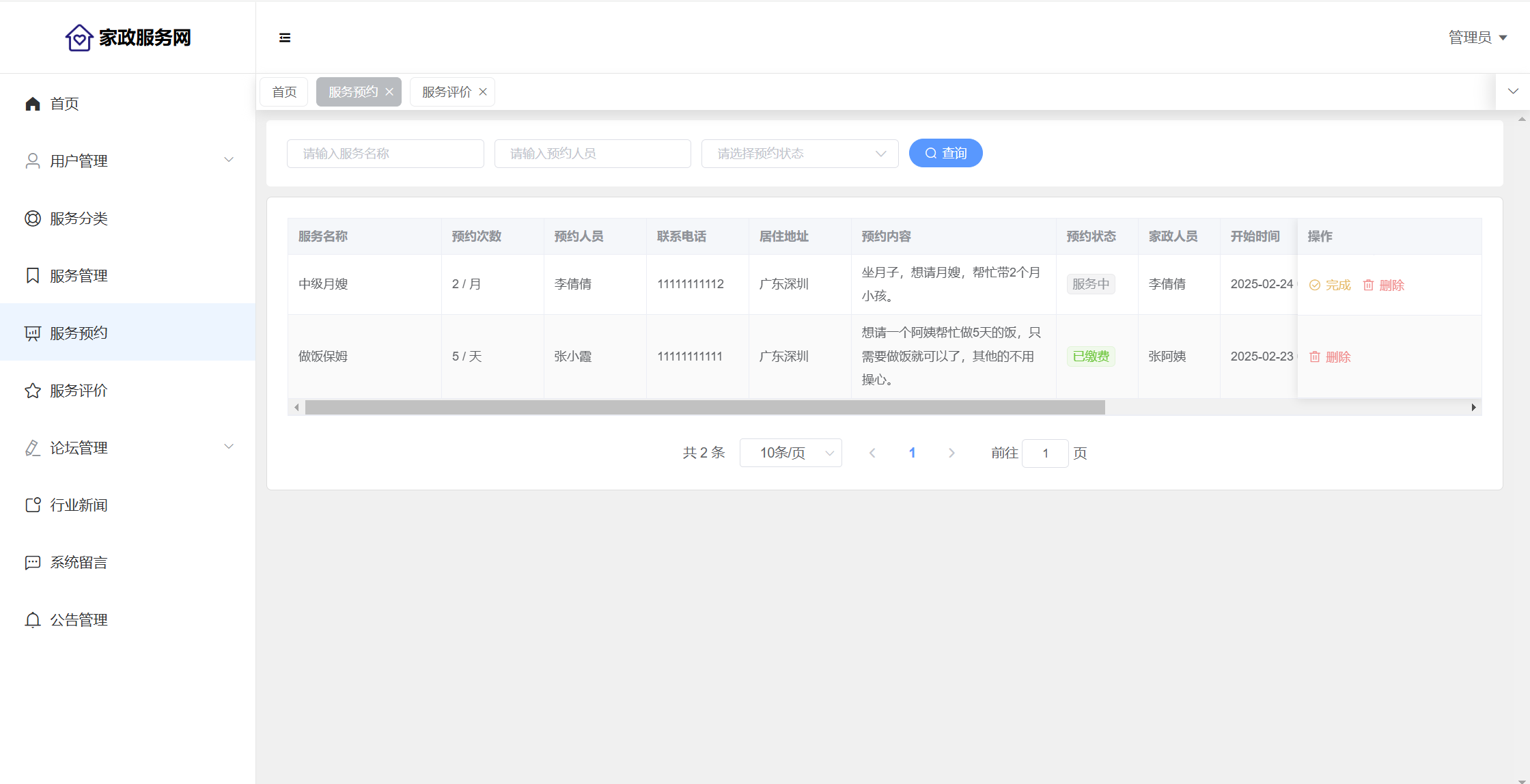Delete the 做饭保姆 booking row
The height and width of the screenshot is (784, 1530).
tap(1330, 357)
